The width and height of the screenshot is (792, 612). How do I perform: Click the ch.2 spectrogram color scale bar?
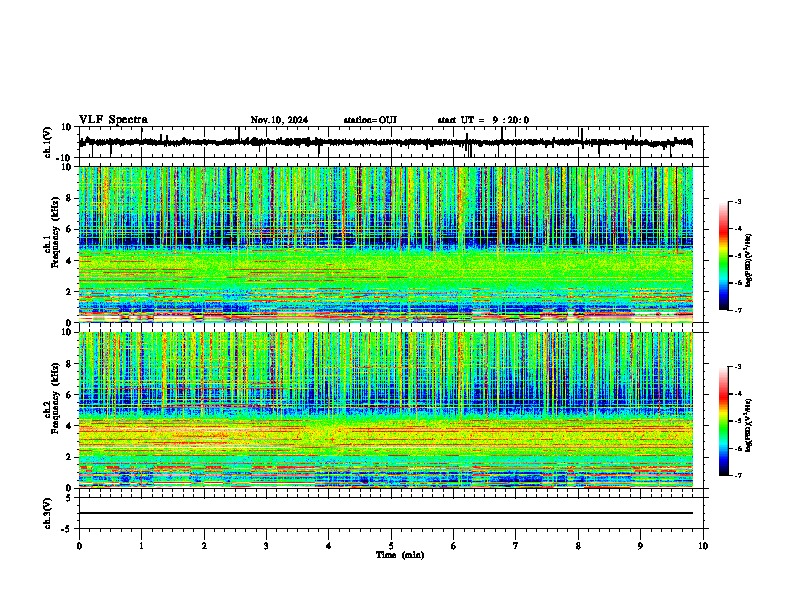(724, 421)
